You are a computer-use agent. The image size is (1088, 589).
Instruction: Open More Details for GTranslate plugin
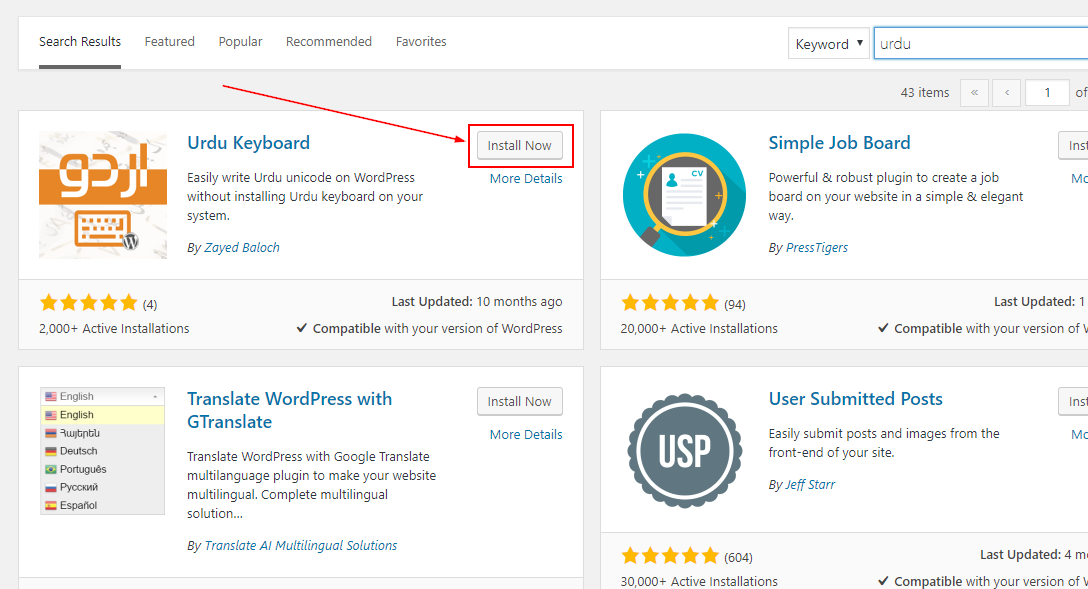tap(526, 434)
